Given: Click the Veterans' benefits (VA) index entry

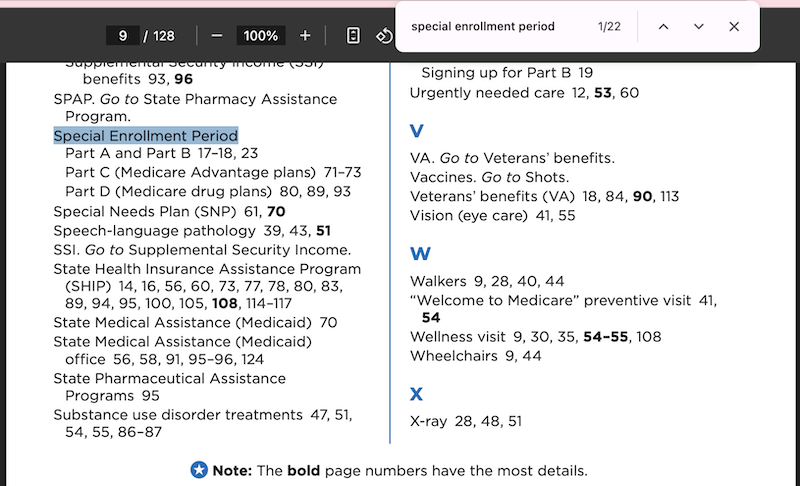Looking at the screenshot, I should 492,196.
